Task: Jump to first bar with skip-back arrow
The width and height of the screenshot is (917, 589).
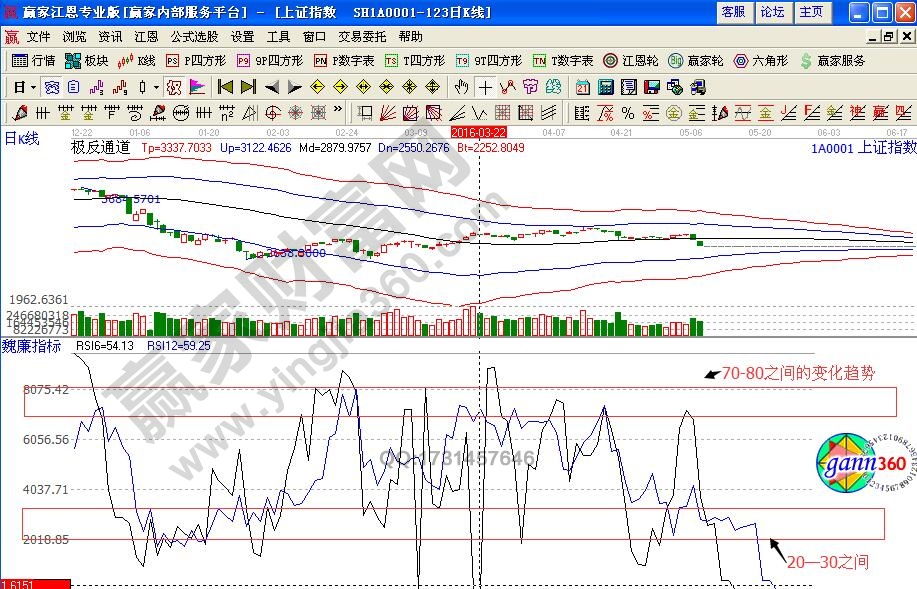Action: coord(225,87)
